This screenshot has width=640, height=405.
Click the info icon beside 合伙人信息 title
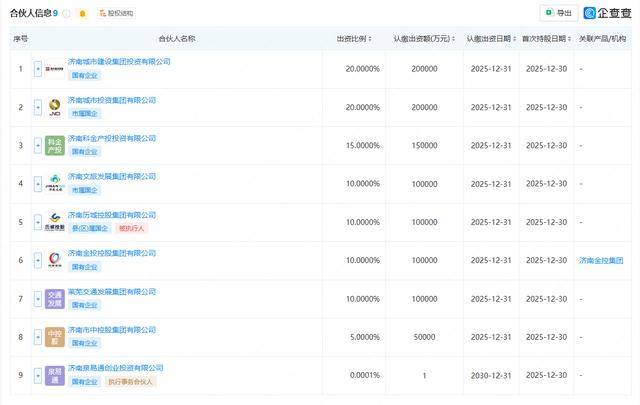[66, 14]
